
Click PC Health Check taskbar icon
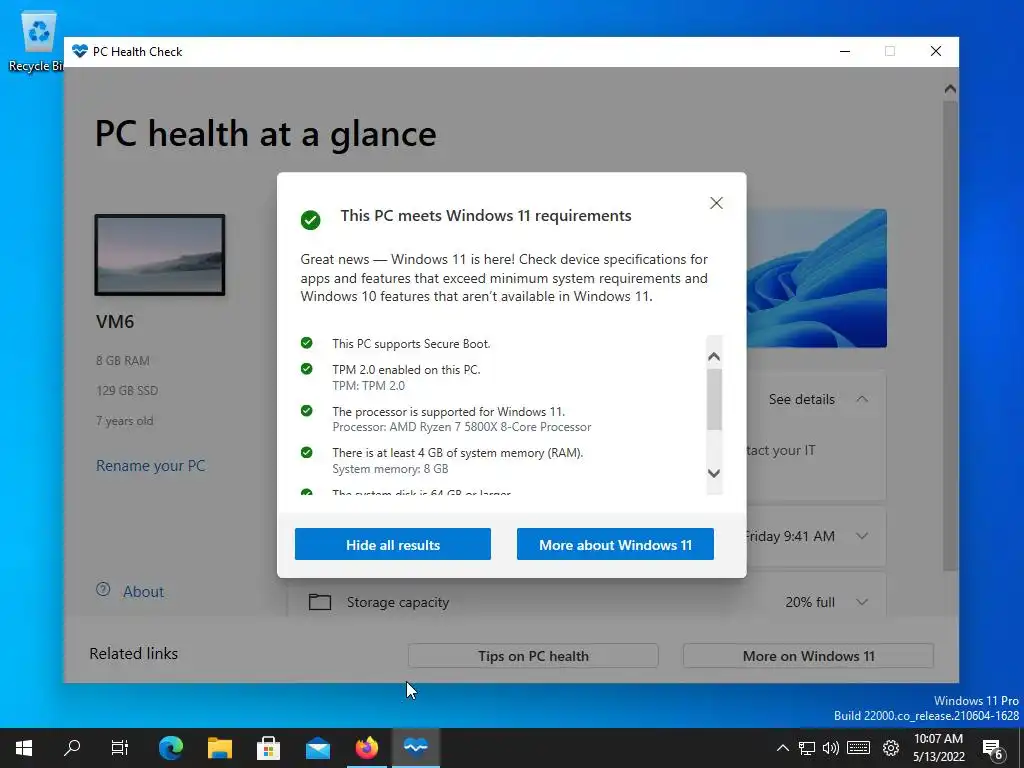click(416, 748)
